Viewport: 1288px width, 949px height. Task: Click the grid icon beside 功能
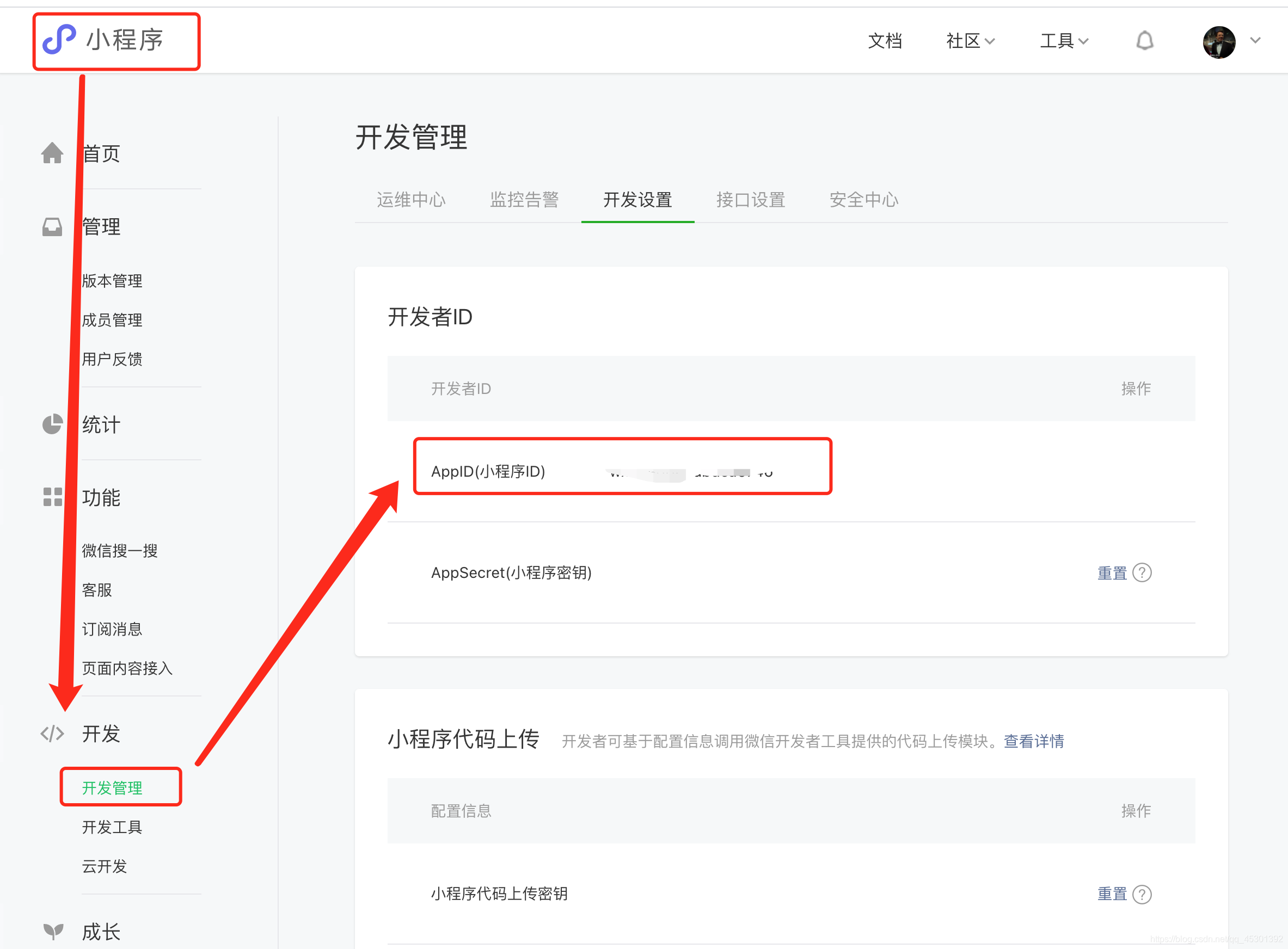click(x=52, y=496)
